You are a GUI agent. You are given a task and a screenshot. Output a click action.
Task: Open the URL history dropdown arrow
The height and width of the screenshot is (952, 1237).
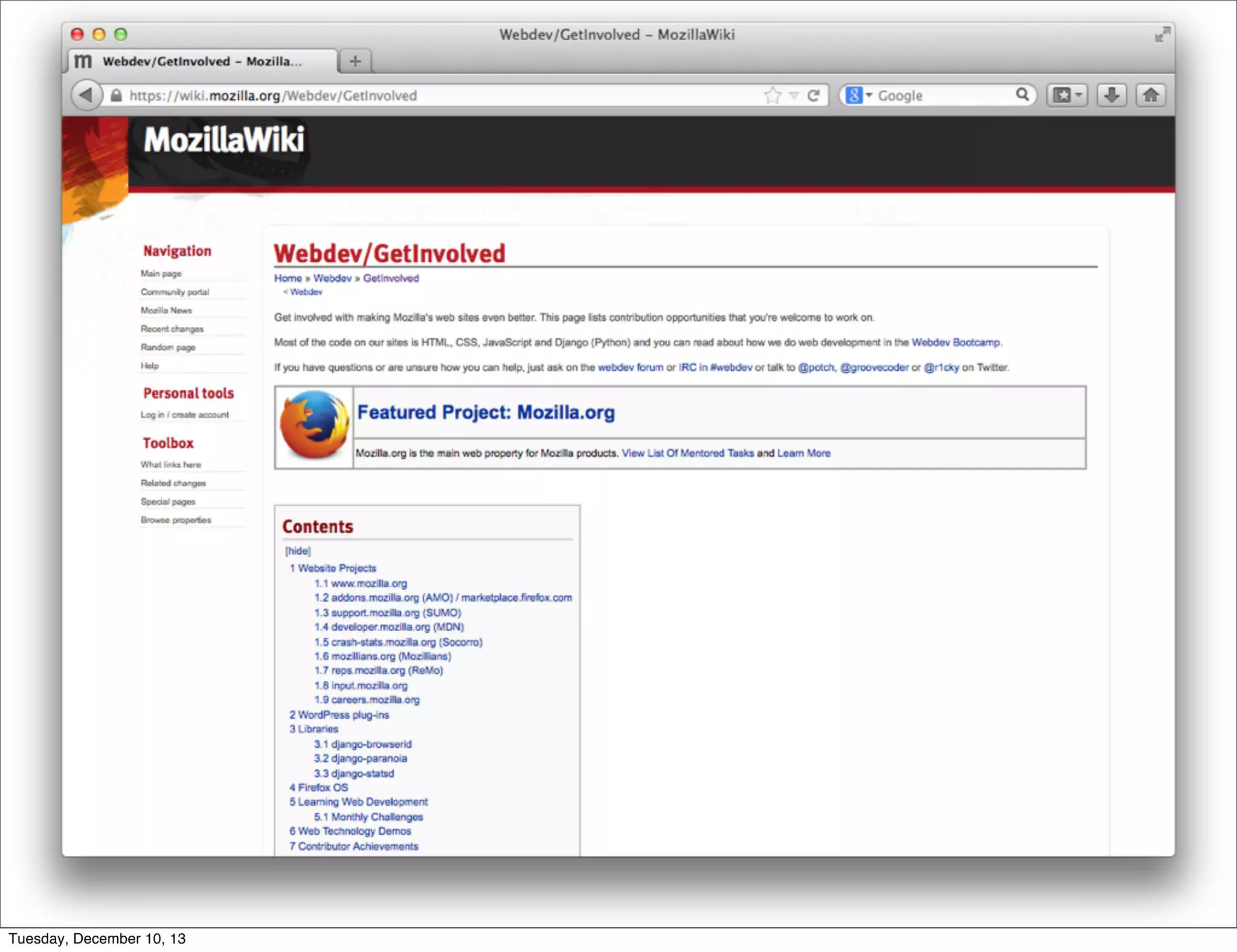(x=794, y=95)
